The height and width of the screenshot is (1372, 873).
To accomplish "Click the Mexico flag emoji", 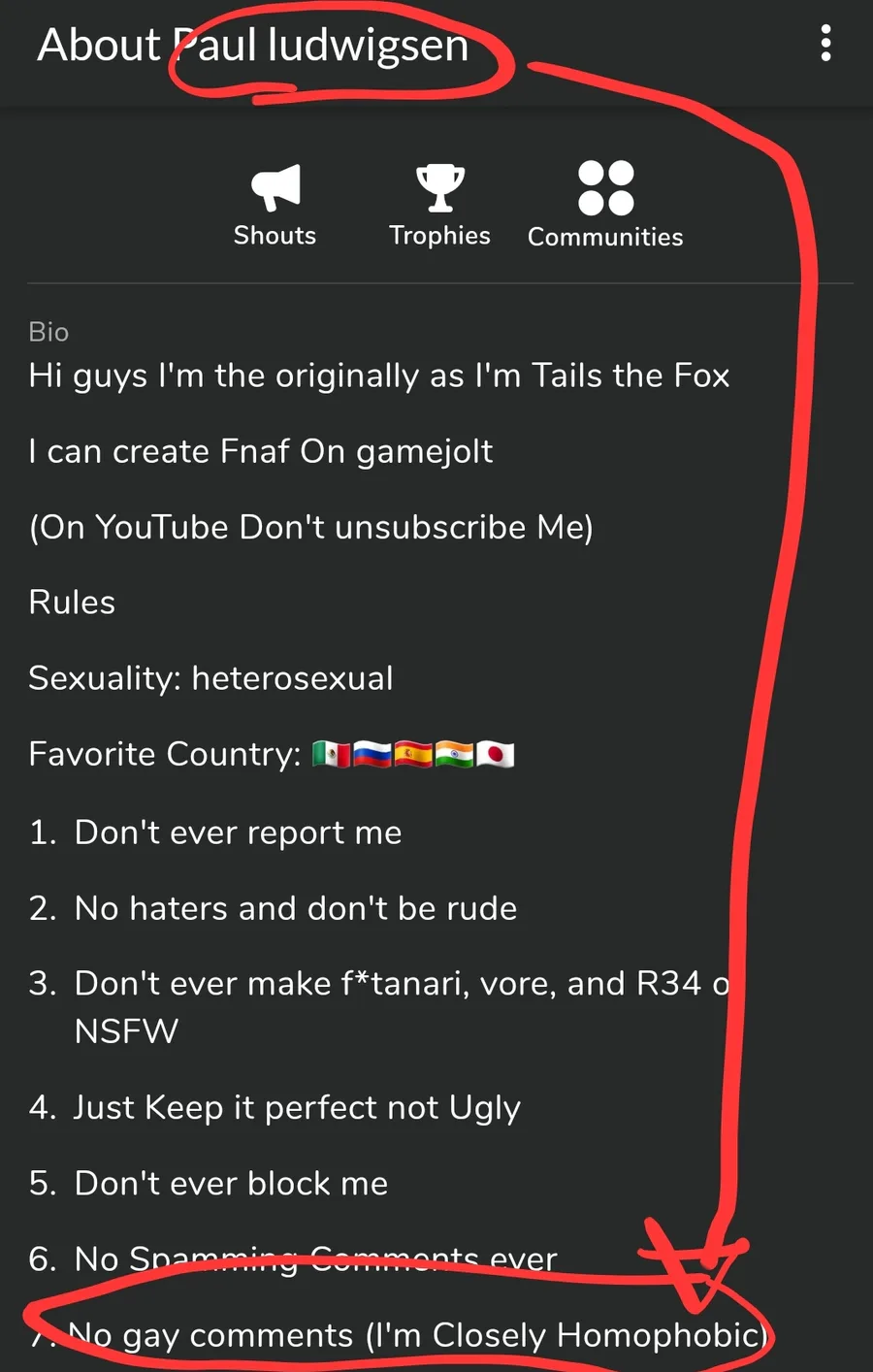I will pos(331,754).
